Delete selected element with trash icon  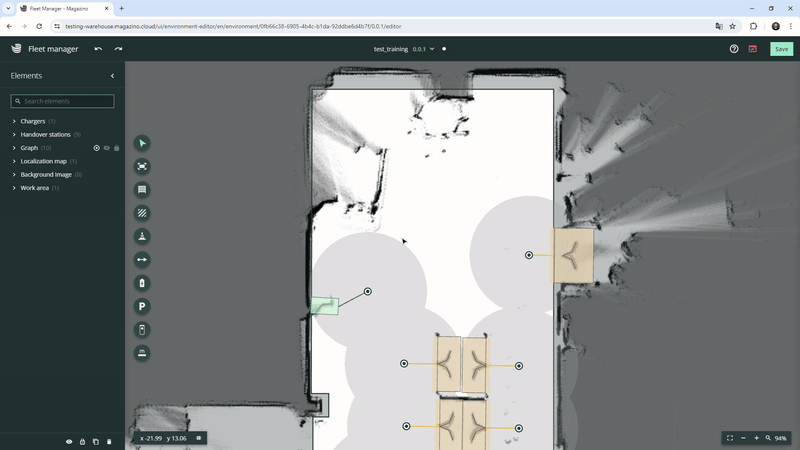click(109, 442)
